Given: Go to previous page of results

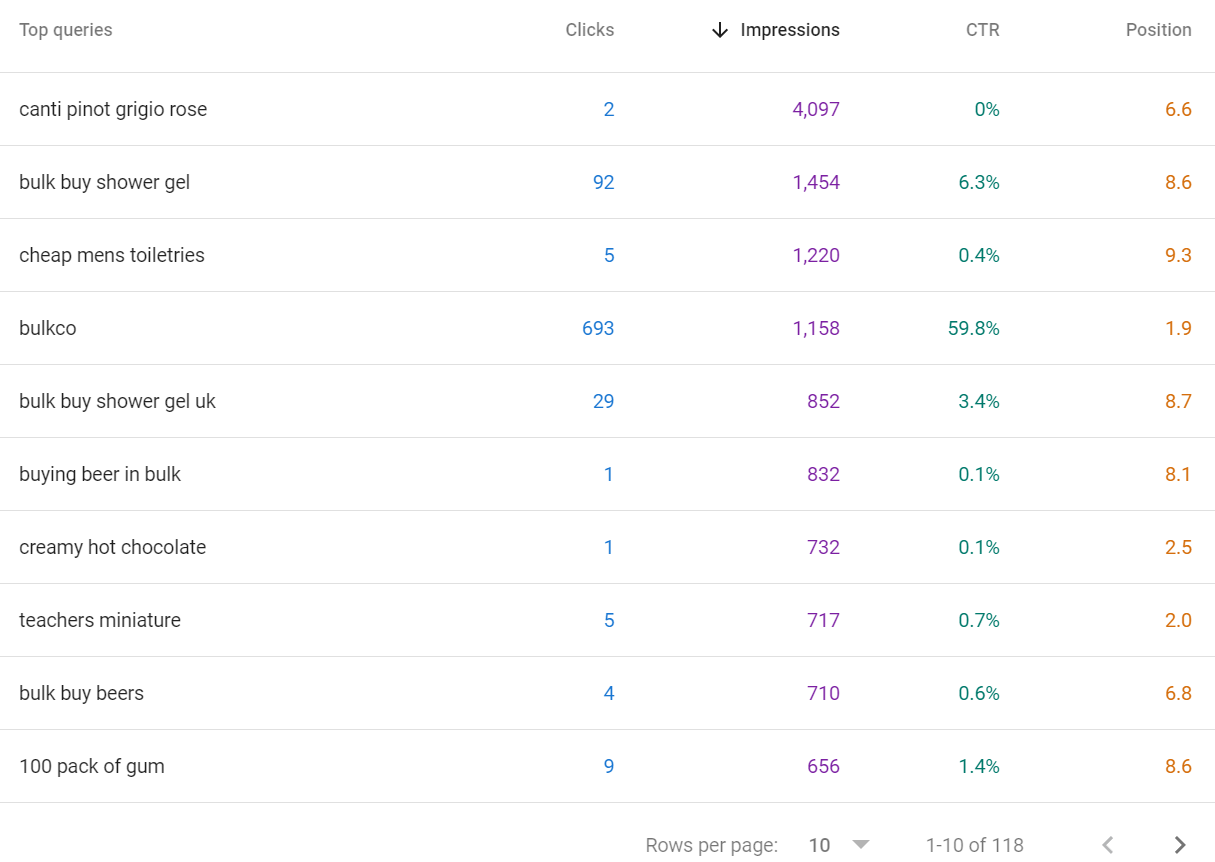Looking at the screenshot, I should coord(1107,845).
